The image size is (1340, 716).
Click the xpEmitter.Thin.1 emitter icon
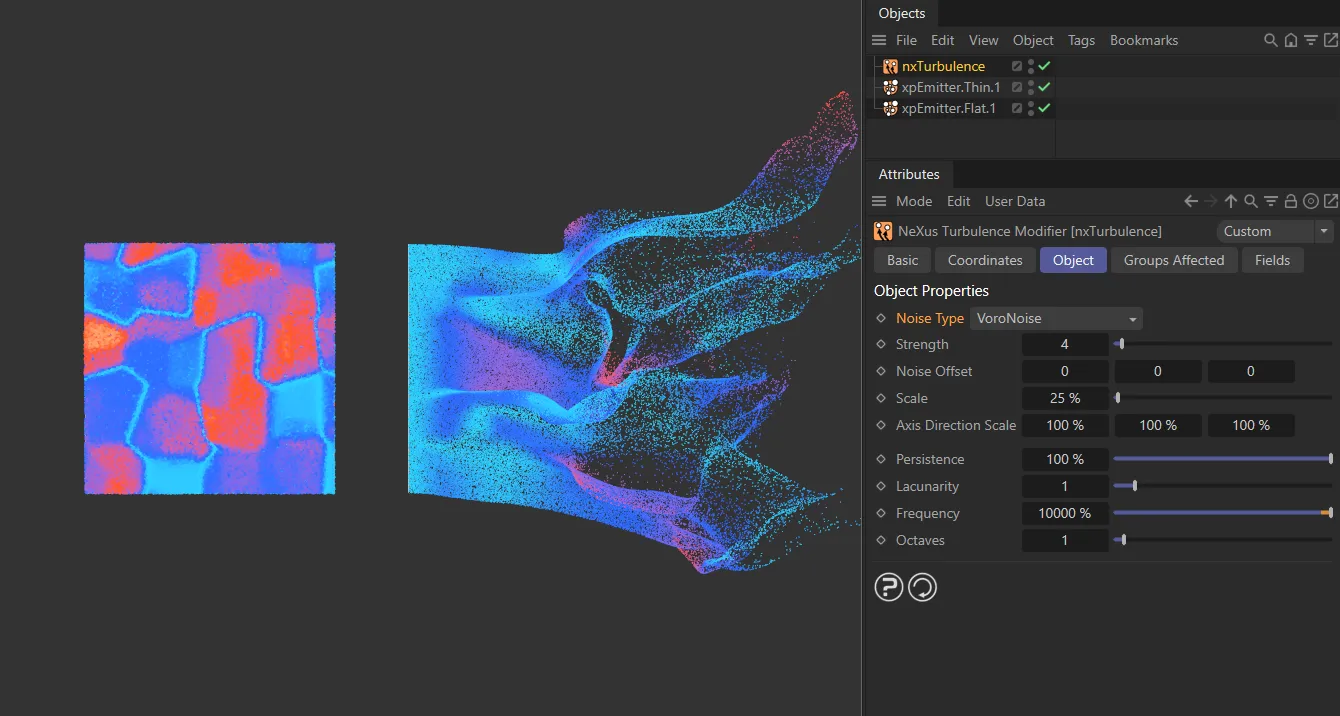click(889, 87)
